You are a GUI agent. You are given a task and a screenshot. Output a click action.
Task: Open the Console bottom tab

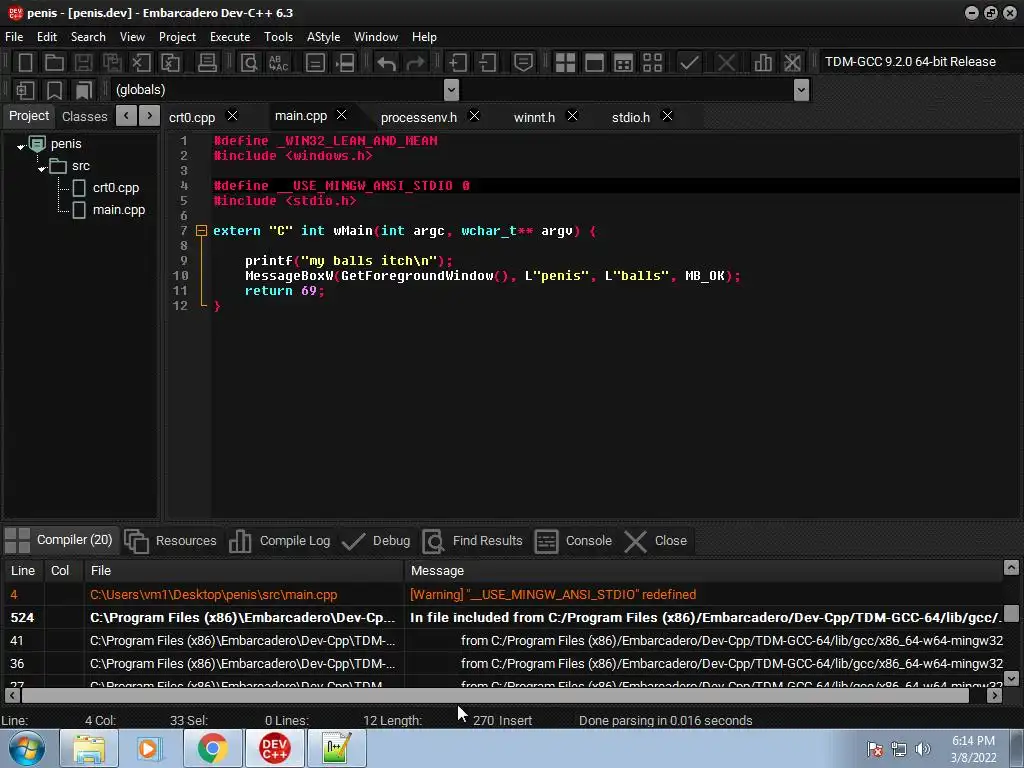(573, 541)
